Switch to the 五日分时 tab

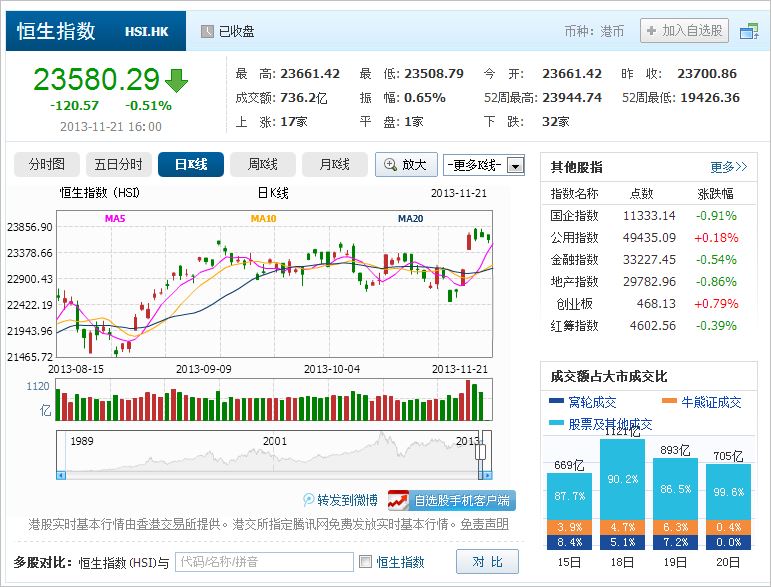pos(119,164)
